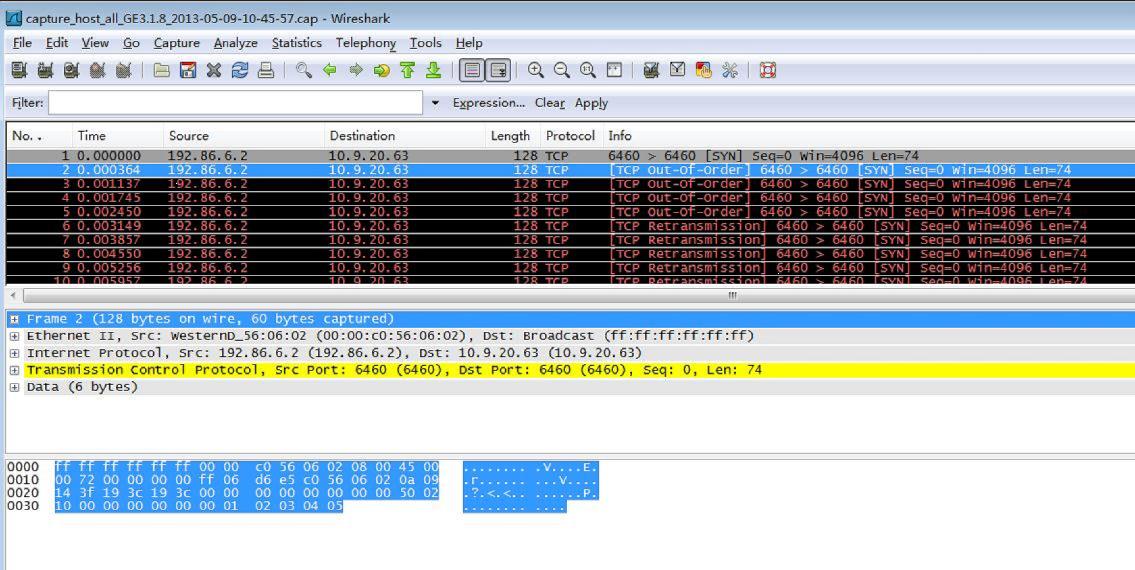Jump to first packet using toolbar icon
This screenshot has width=1135, height=570.
click(x=407, y=70)
